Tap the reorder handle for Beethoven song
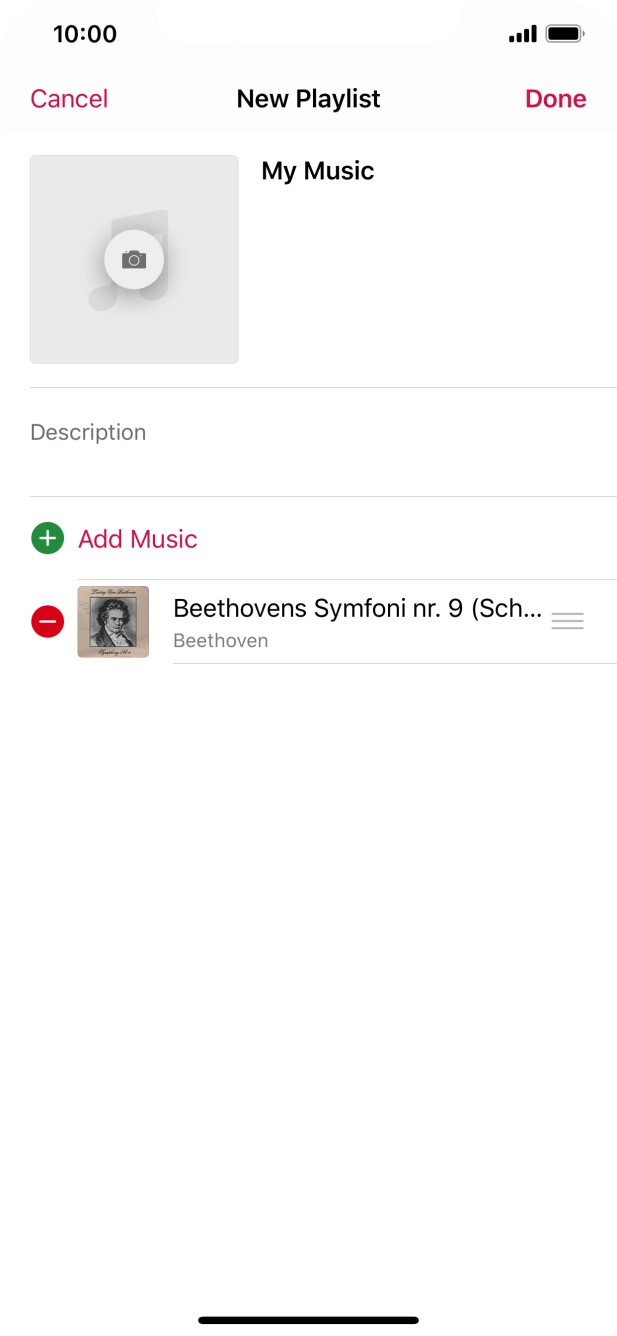This screenshot has width=617, height=1336. (x=567, y=621)
